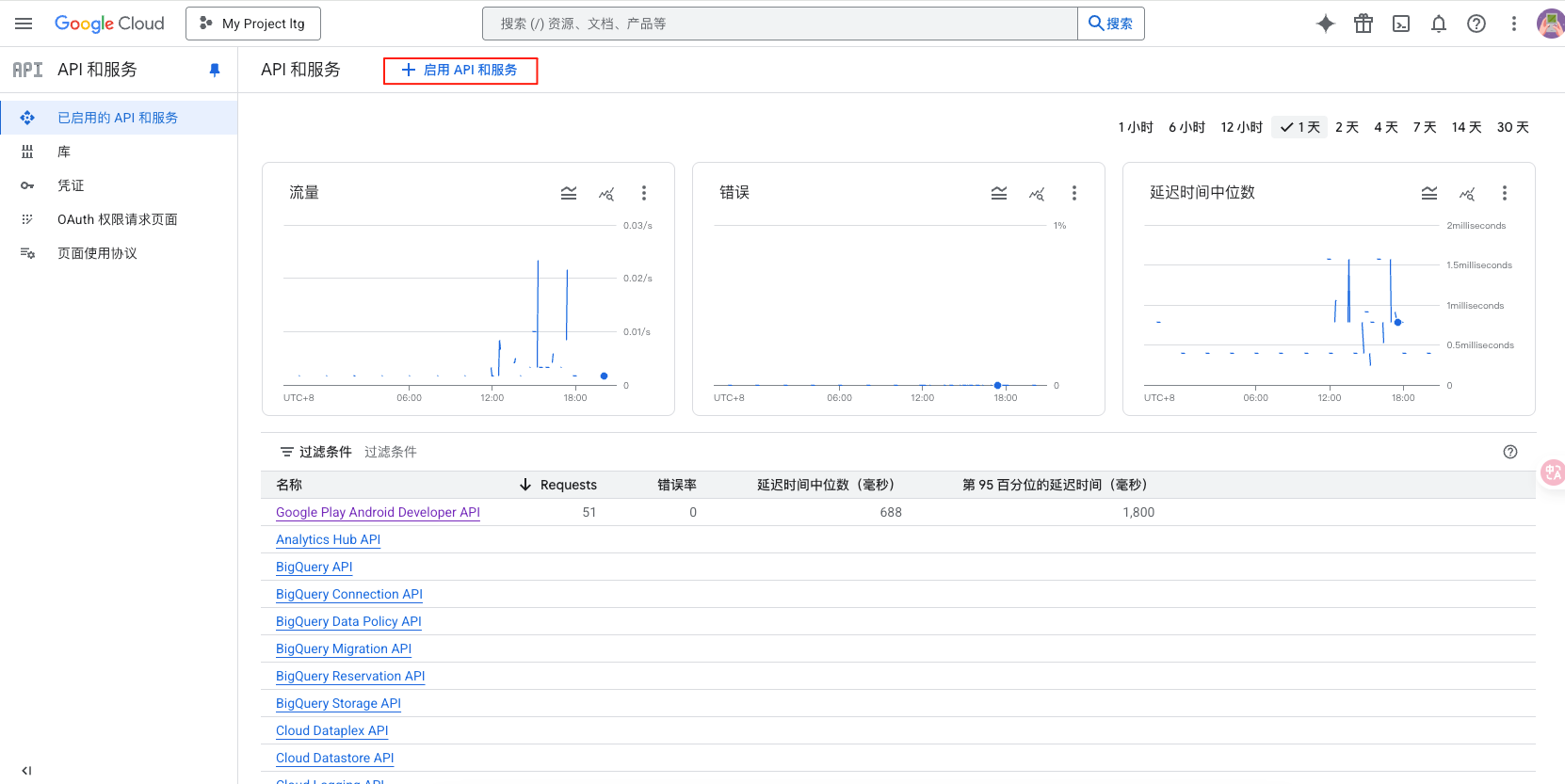1565x784 pixels.
Task: Open more options on the 延迟时间中位数 chart
Action: click(x=1505, y=193)
